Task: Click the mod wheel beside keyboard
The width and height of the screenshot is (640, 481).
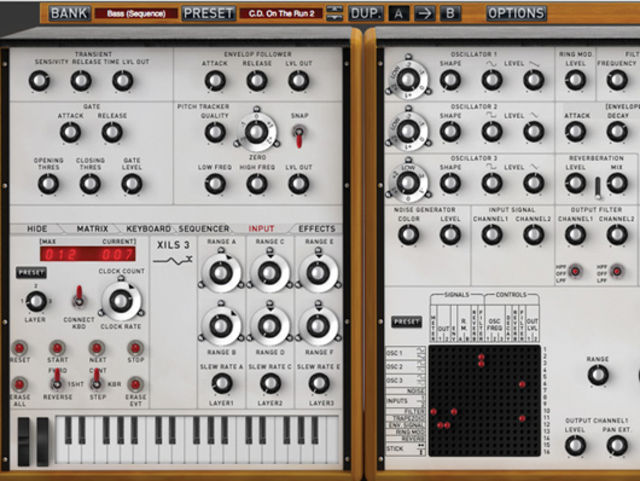Action: click(42, 441)
